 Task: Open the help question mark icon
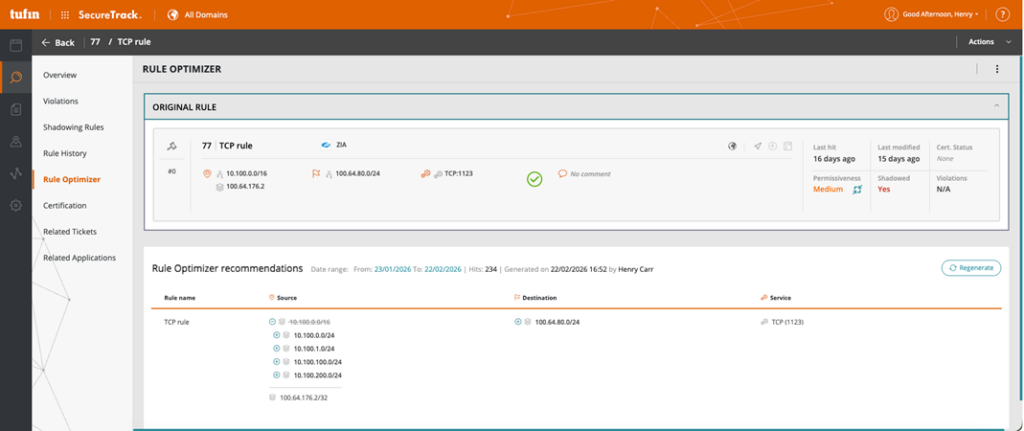(1002, 14)
